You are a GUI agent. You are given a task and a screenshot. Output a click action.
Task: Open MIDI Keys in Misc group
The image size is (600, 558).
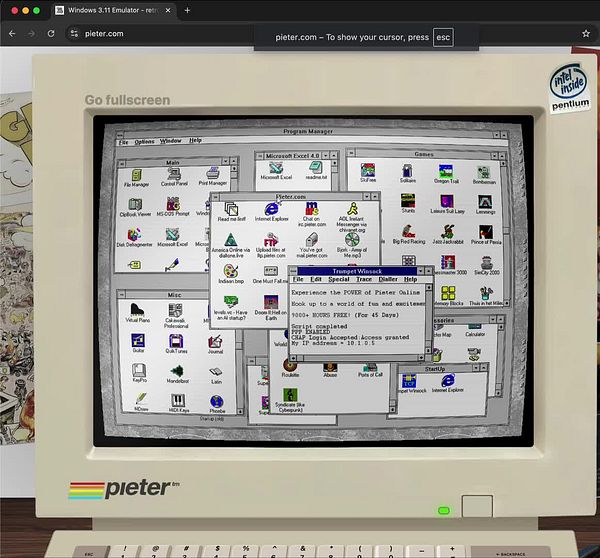coord(178,403)
